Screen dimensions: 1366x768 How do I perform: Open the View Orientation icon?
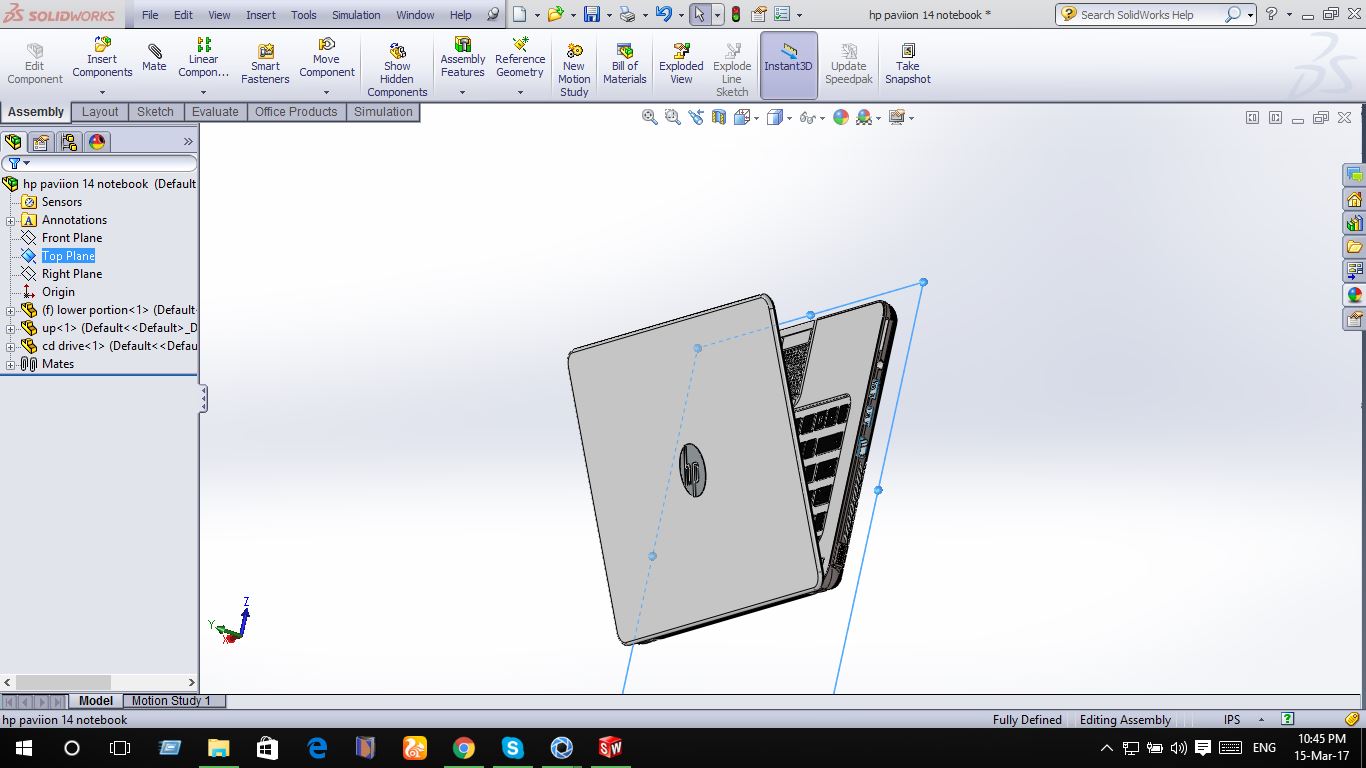click(x=742, y=117)
